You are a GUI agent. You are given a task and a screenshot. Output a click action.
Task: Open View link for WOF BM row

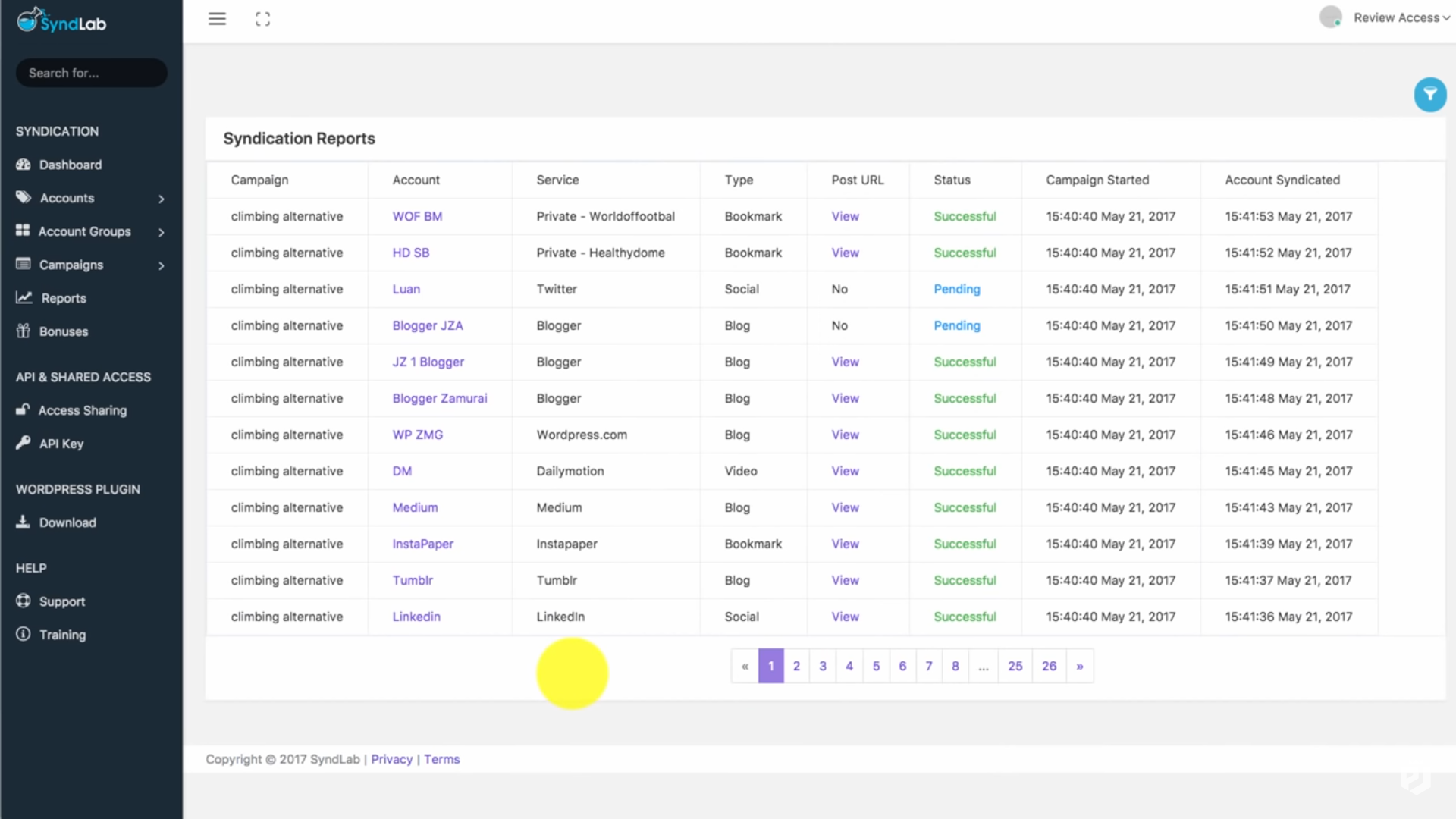pyautogui.click(x=845, y=216)
